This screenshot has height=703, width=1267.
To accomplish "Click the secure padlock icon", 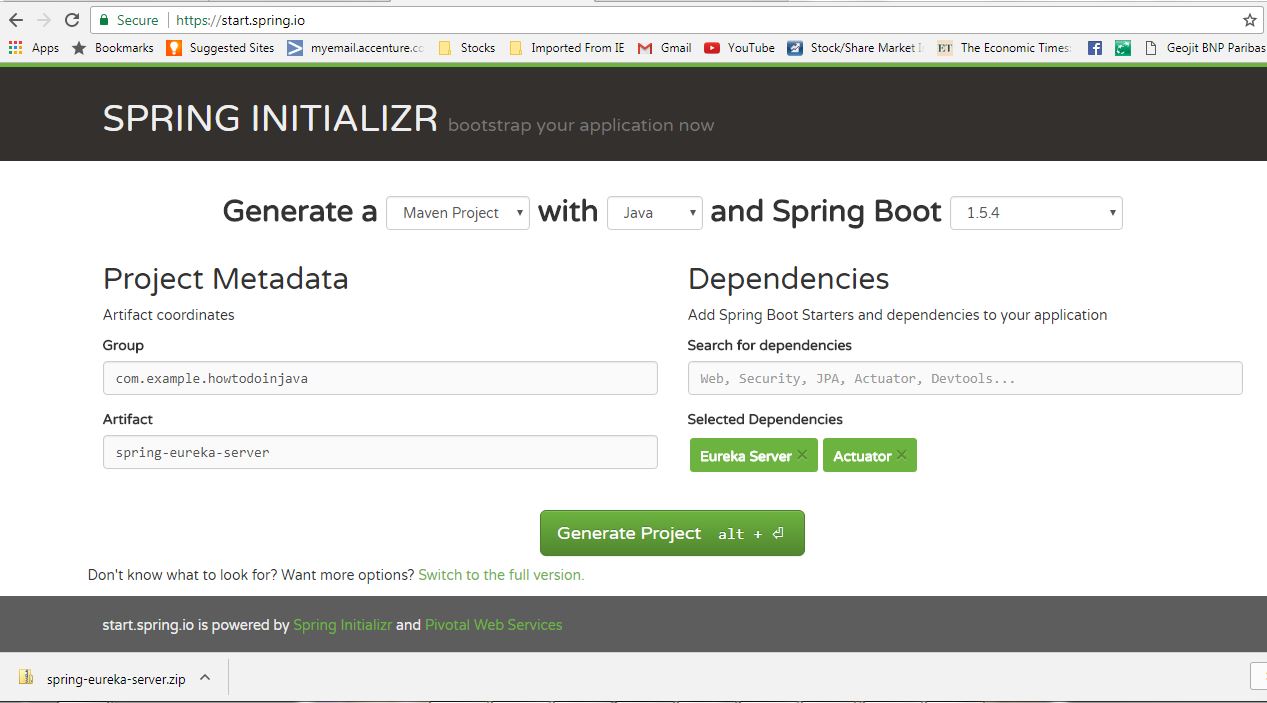I will [x=103, y=20].
